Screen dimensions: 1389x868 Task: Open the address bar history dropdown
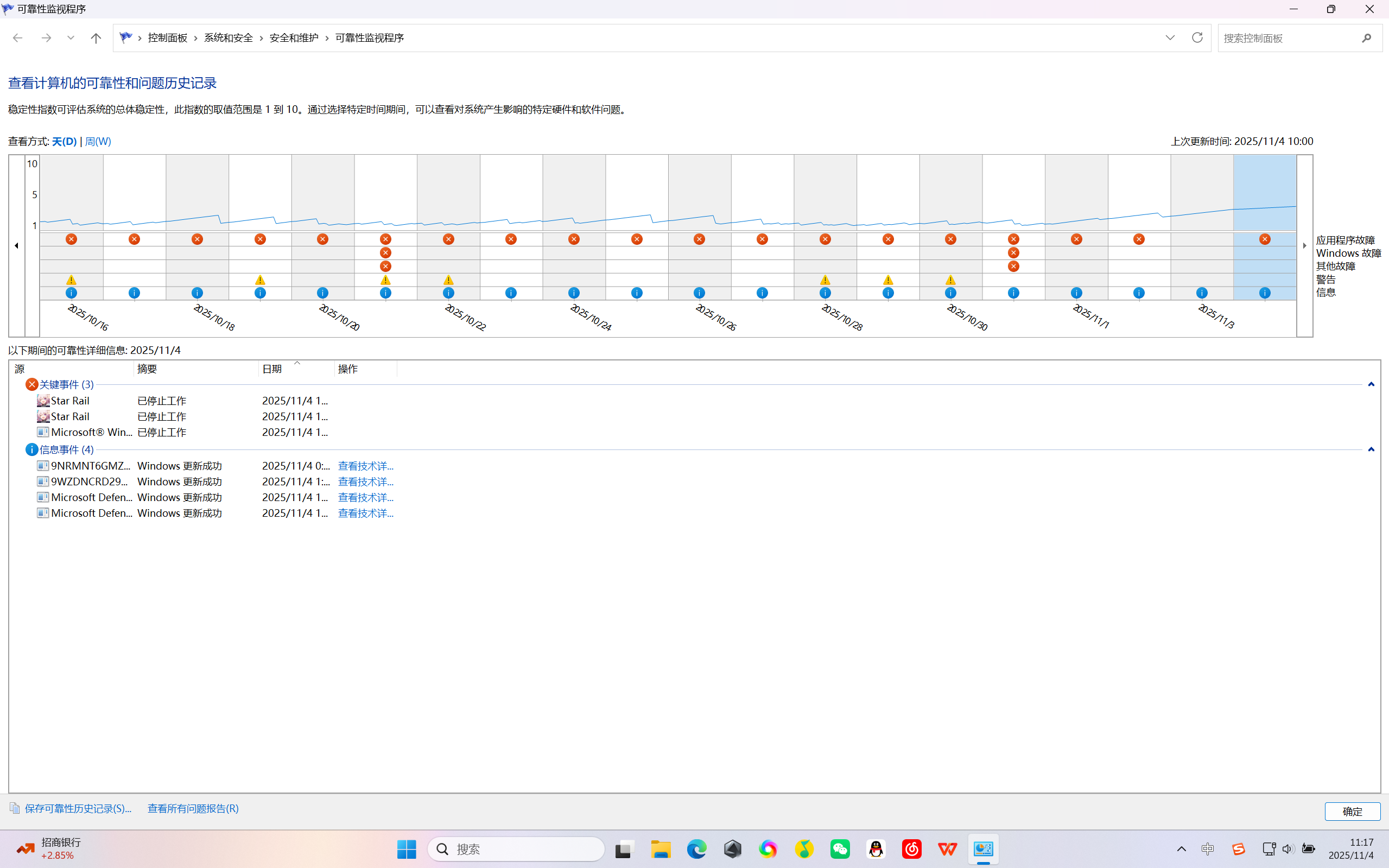coord(1170,38)
